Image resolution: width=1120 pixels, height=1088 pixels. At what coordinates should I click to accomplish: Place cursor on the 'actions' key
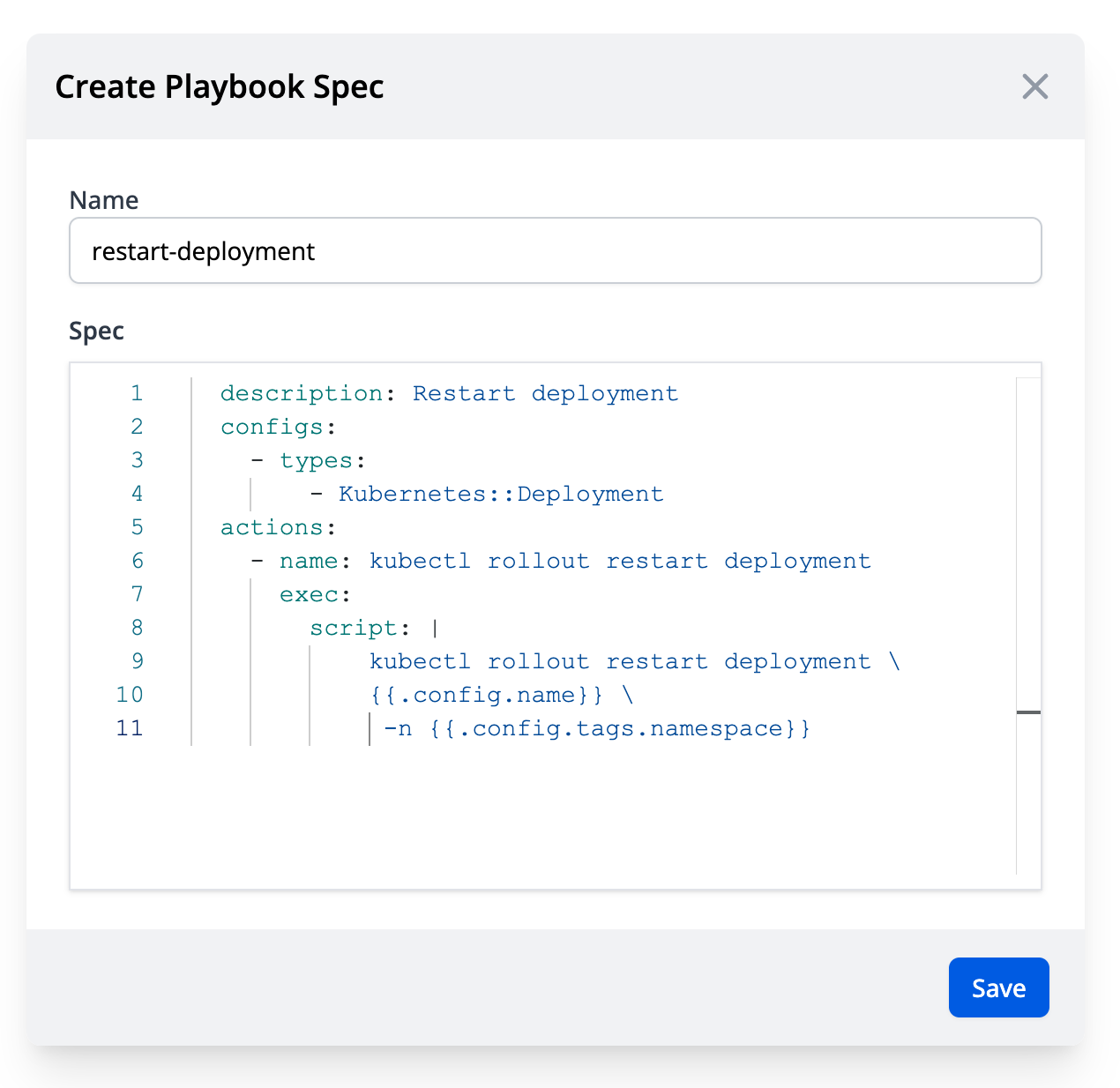[x=272, y=527]
